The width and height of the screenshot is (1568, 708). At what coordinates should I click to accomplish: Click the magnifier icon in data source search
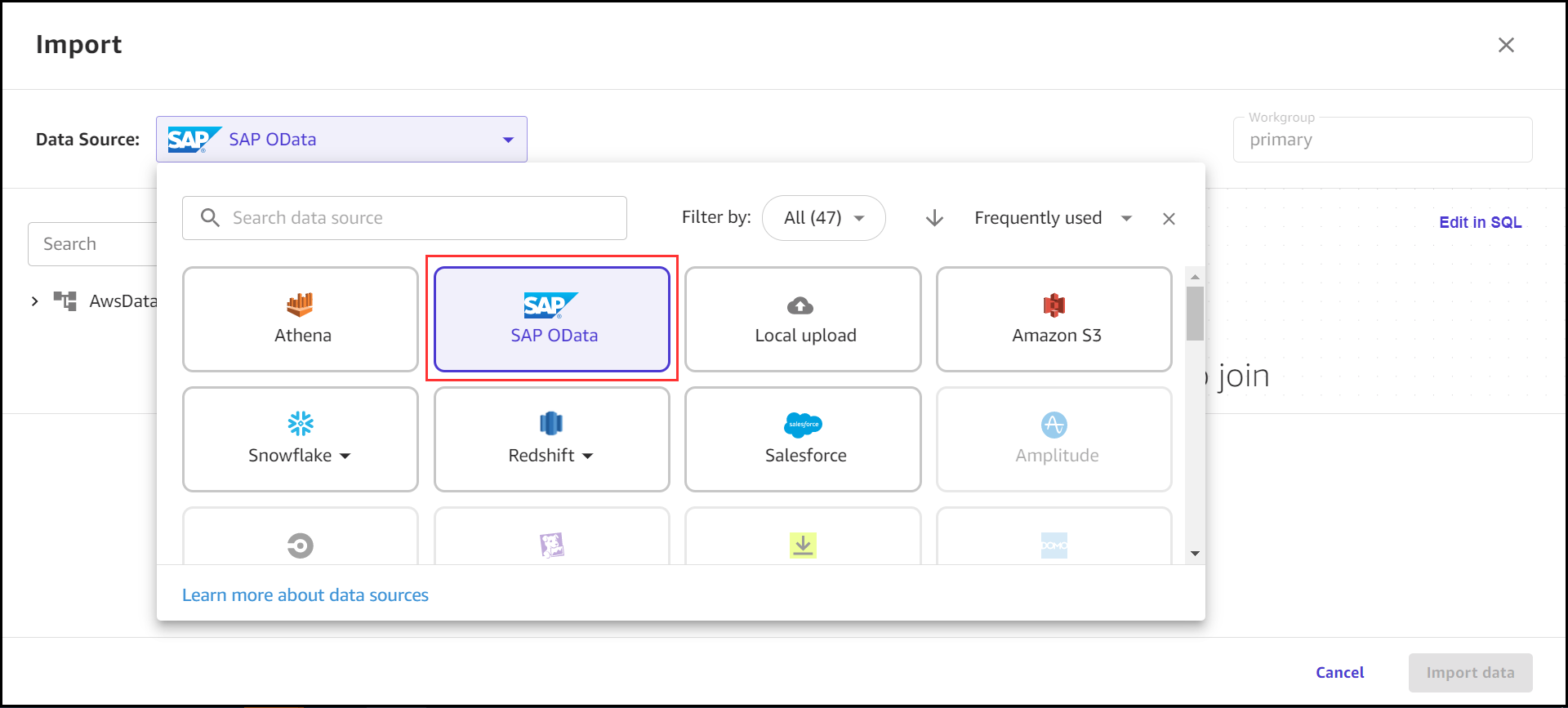(x=210, y=218)
